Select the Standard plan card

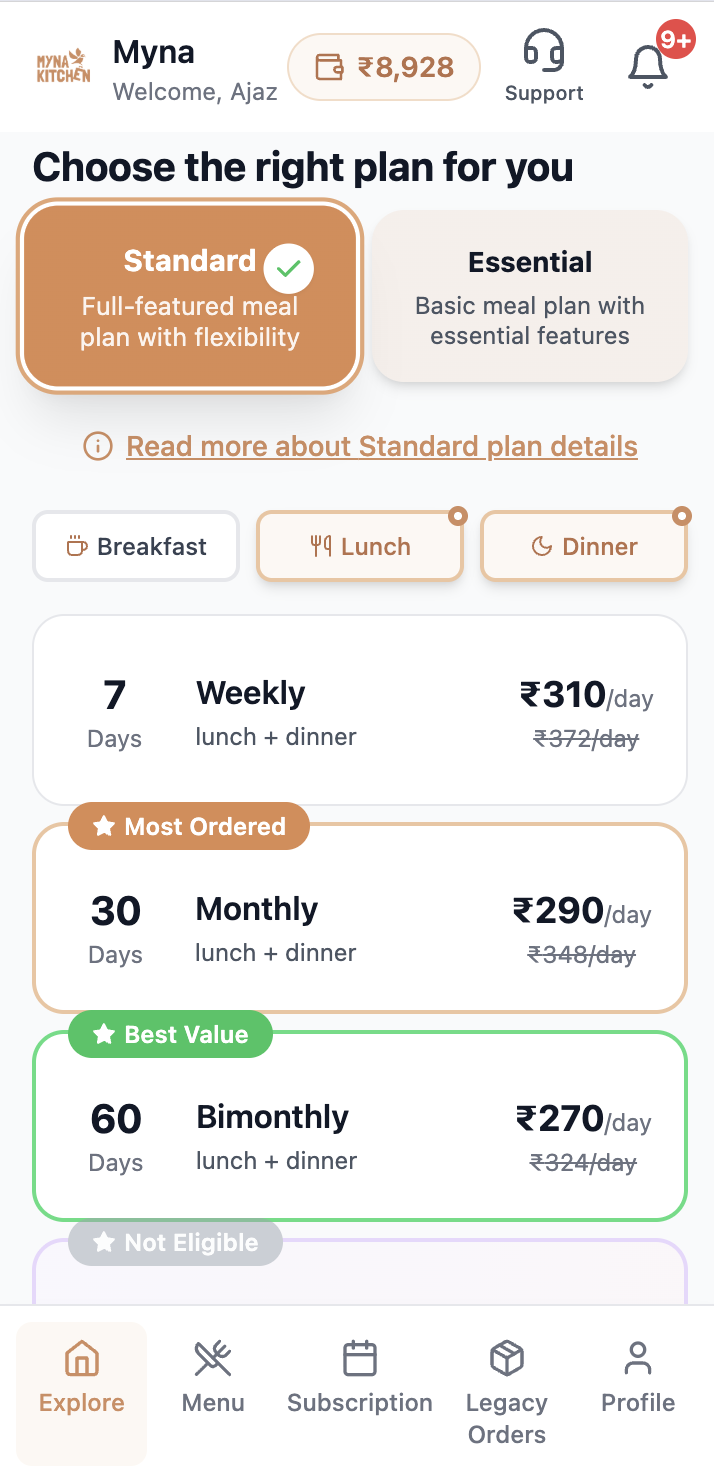(x=190, y=296)
